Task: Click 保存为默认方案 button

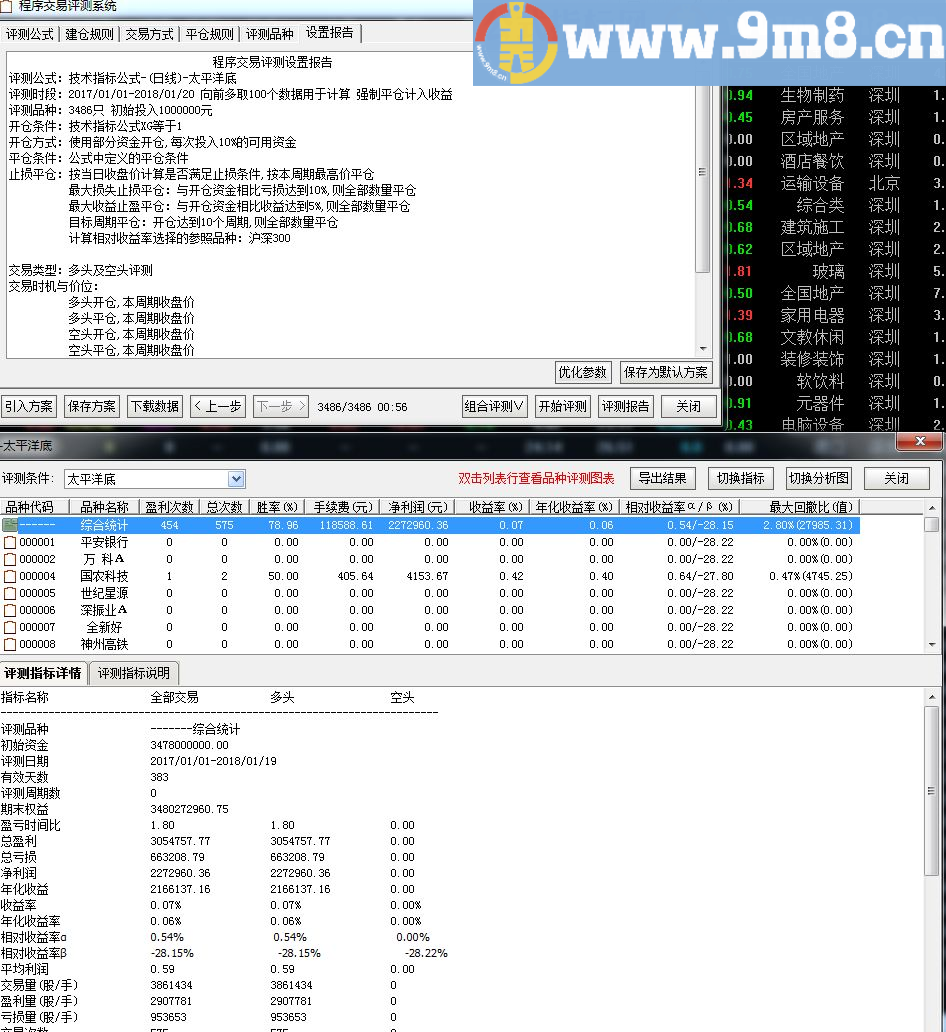Action: point(666,373)
